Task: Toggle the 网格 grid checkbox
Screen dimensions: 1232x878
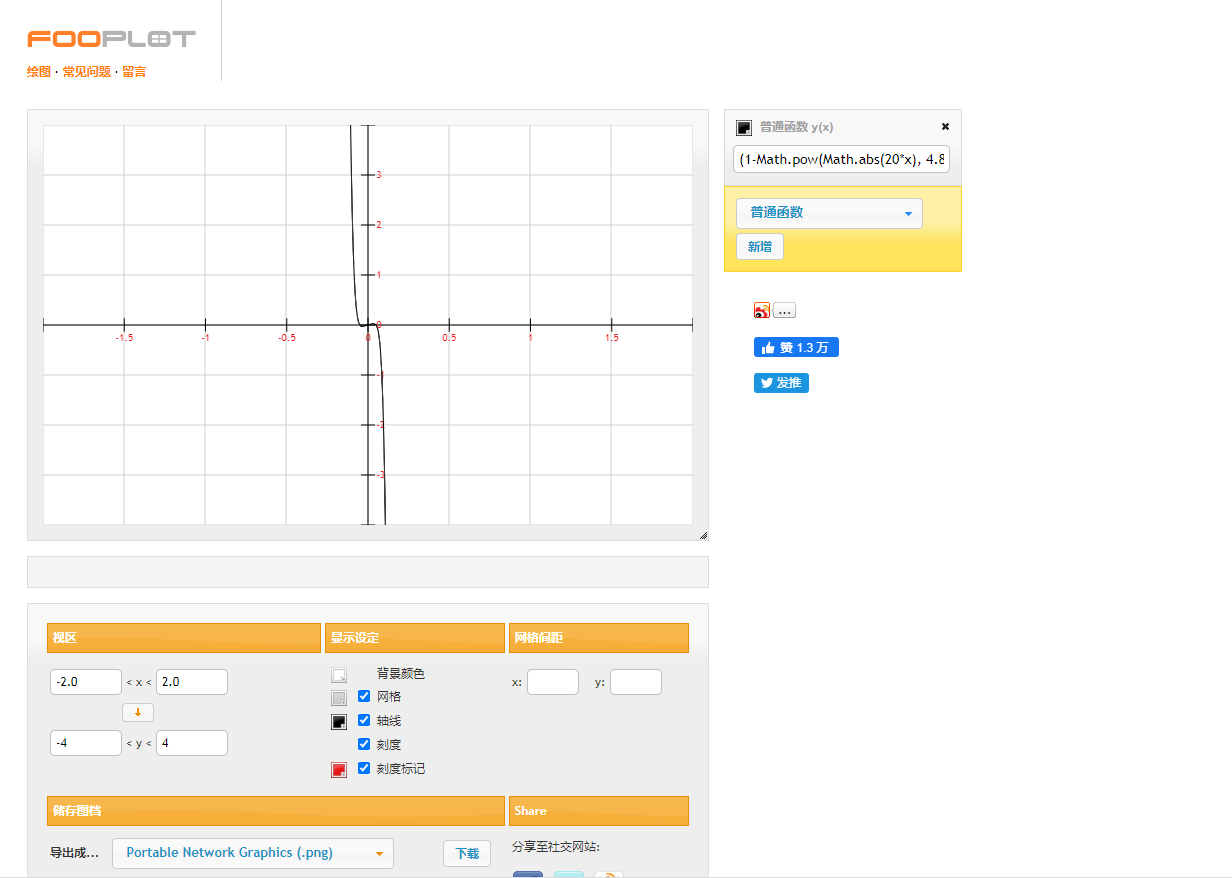Action: tap(364, 696)
